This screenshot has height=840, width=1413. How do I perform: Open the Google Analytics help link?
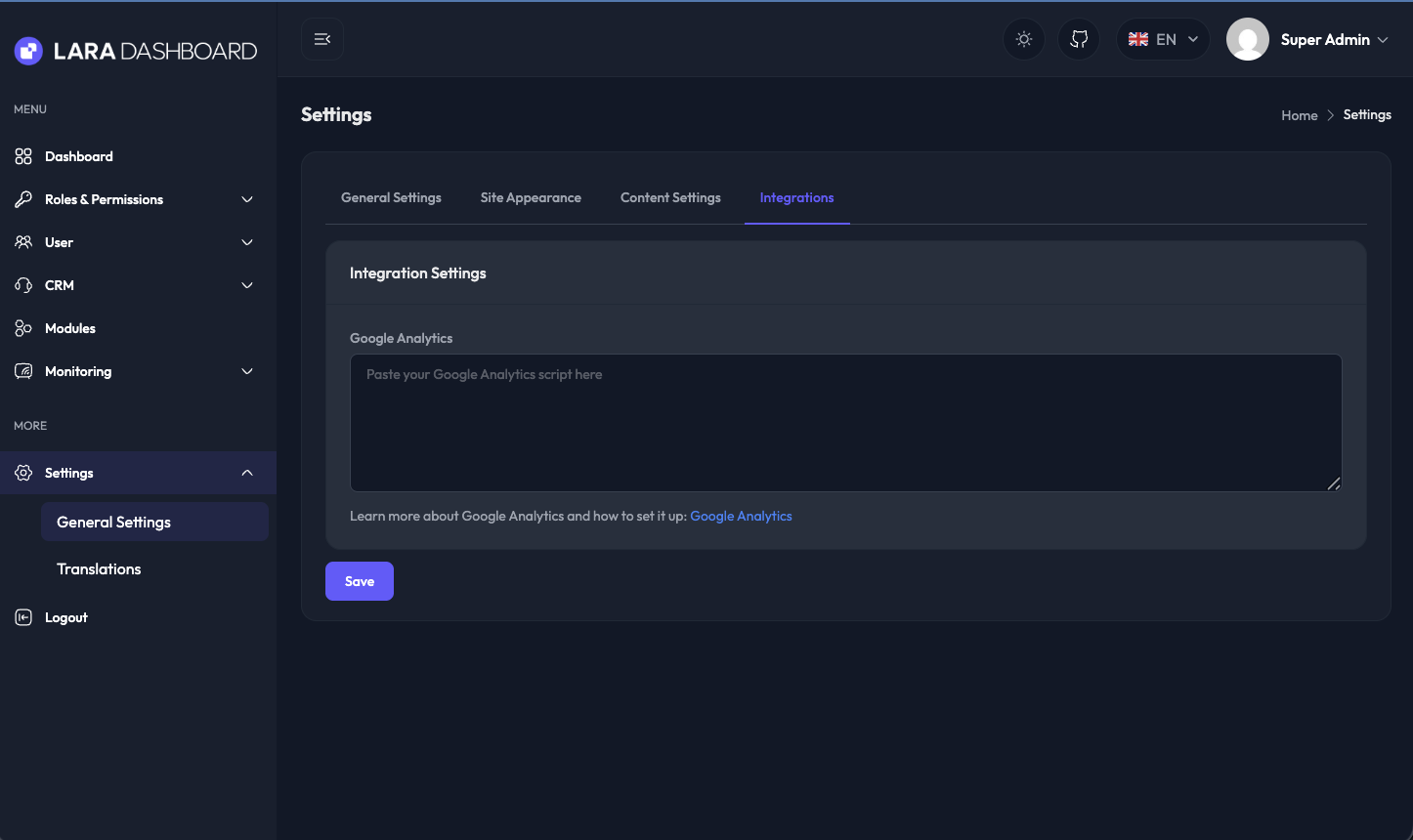click(x=741, y=516)
